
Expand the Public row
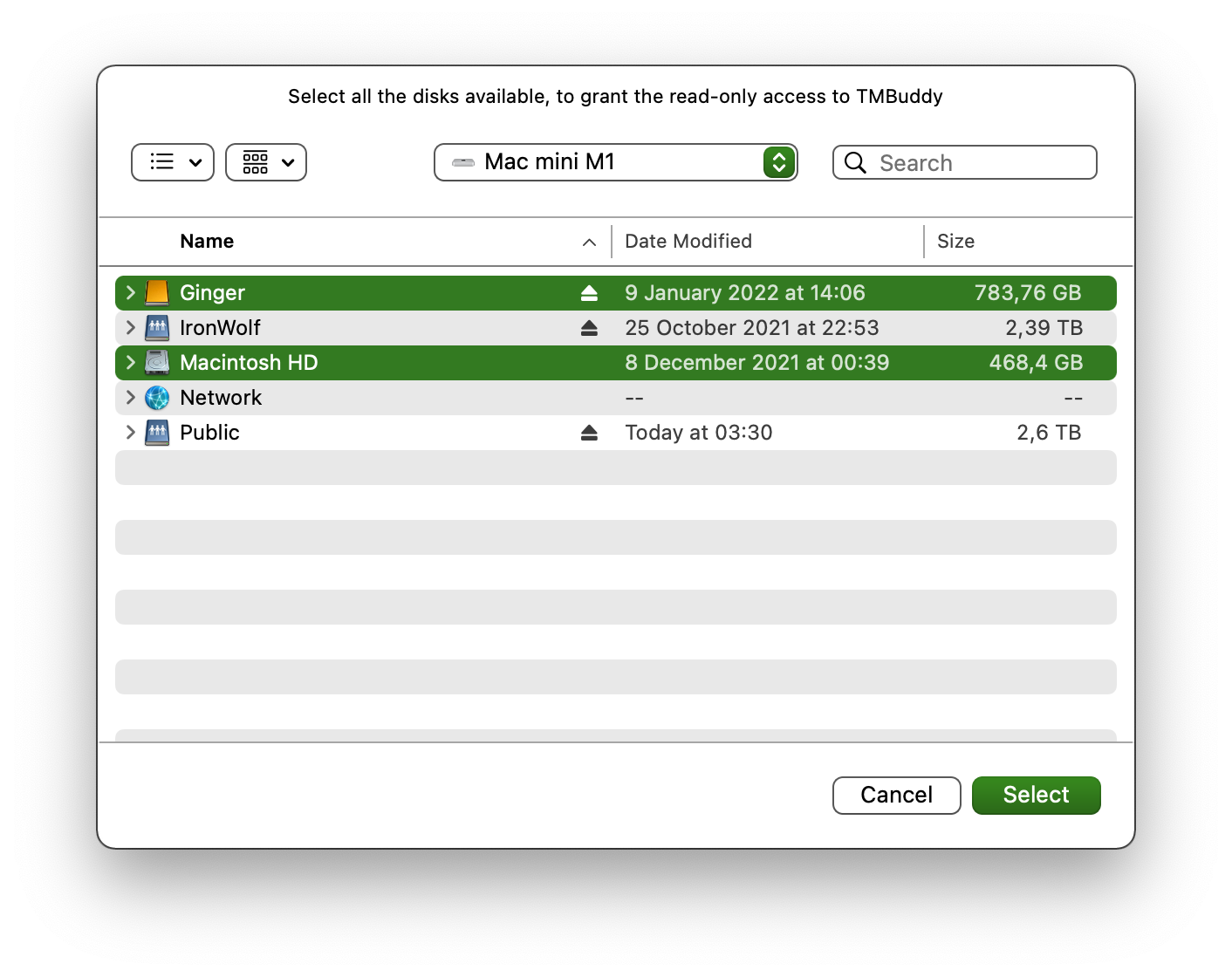(x=130, y=433)
